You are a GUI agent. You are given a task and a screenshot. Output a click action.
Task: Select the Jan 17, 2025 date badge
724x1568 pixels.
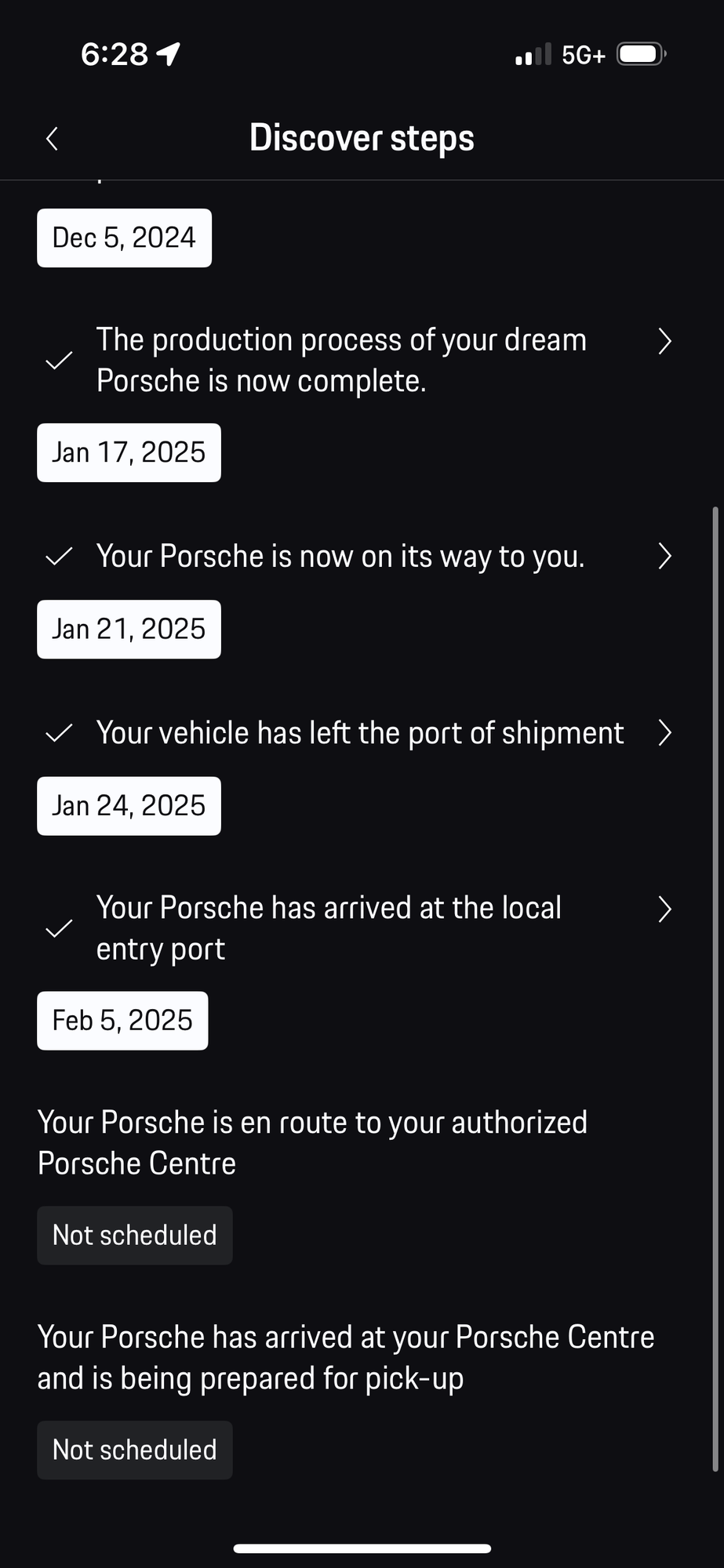tap(129, 452)
